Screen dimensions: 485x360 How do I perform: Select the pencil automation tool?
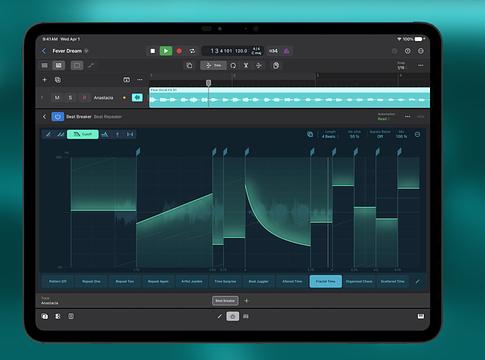[x=91, y=65]
